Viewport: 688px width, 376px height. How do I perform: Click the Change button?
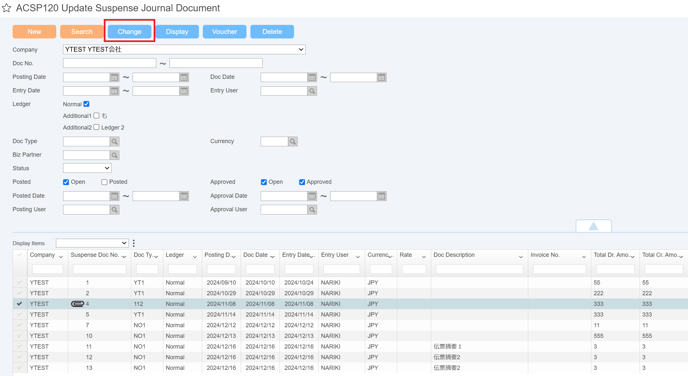click(x=129, y=32)
